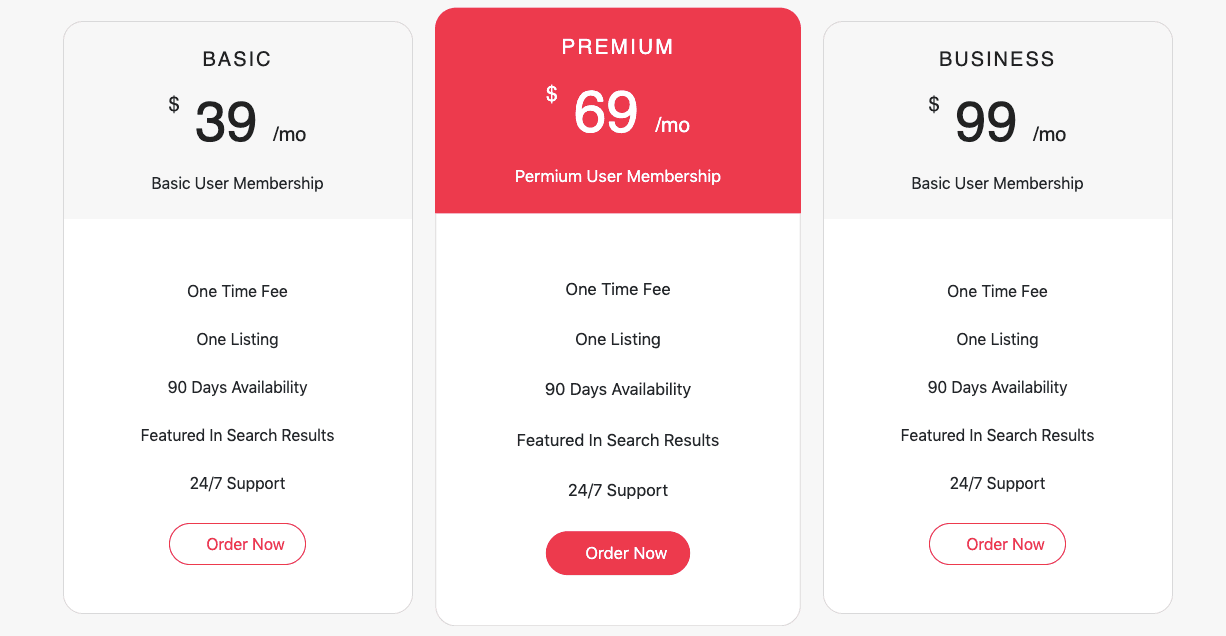The width and height of the screenshot is (1226, 636).
Task: Click 'Basic User Membership' under the $39 price
Action: pyautogui.click(x=237, y=183)
